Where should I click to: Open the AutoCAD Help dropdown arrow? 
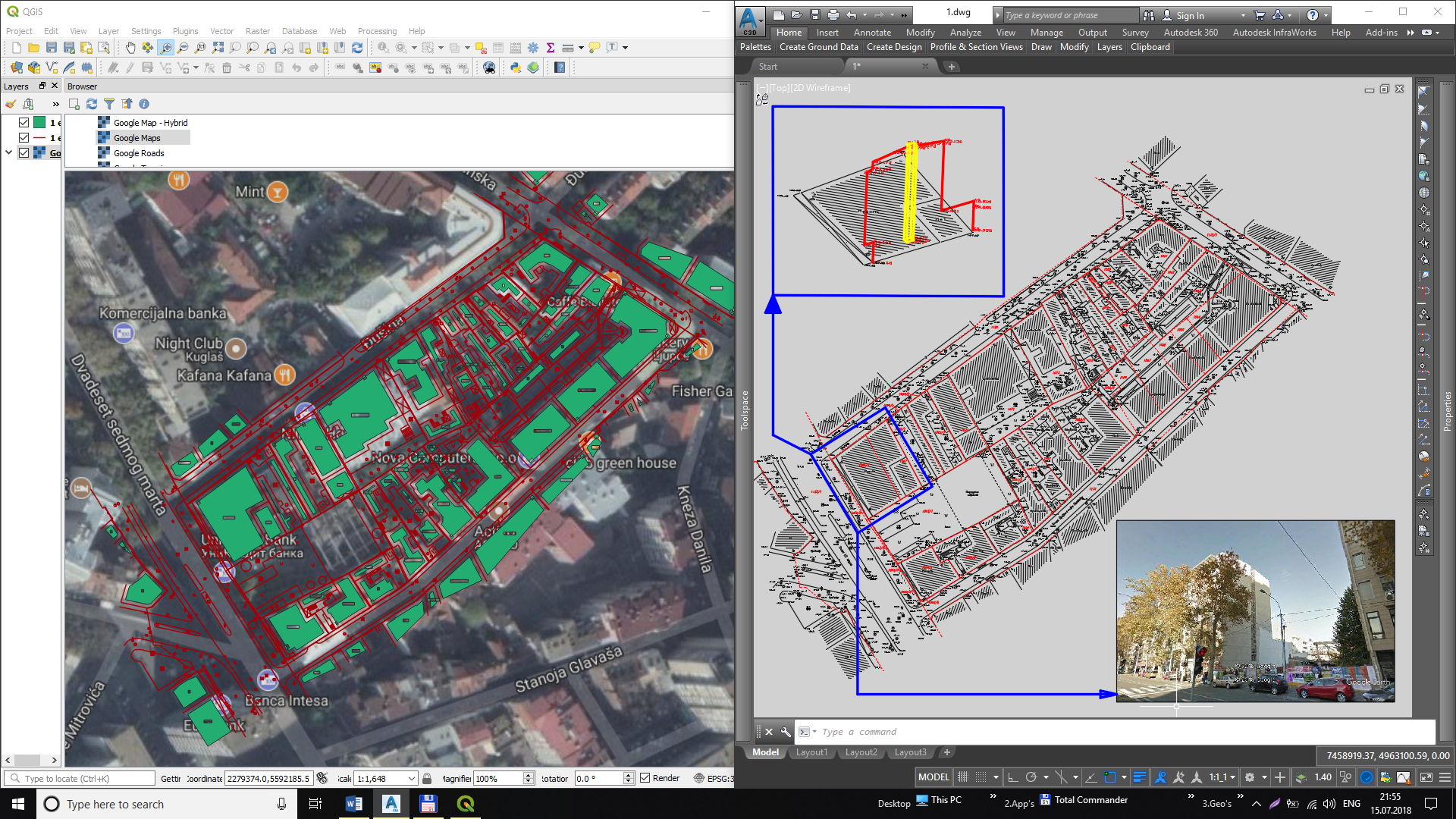1326,15
